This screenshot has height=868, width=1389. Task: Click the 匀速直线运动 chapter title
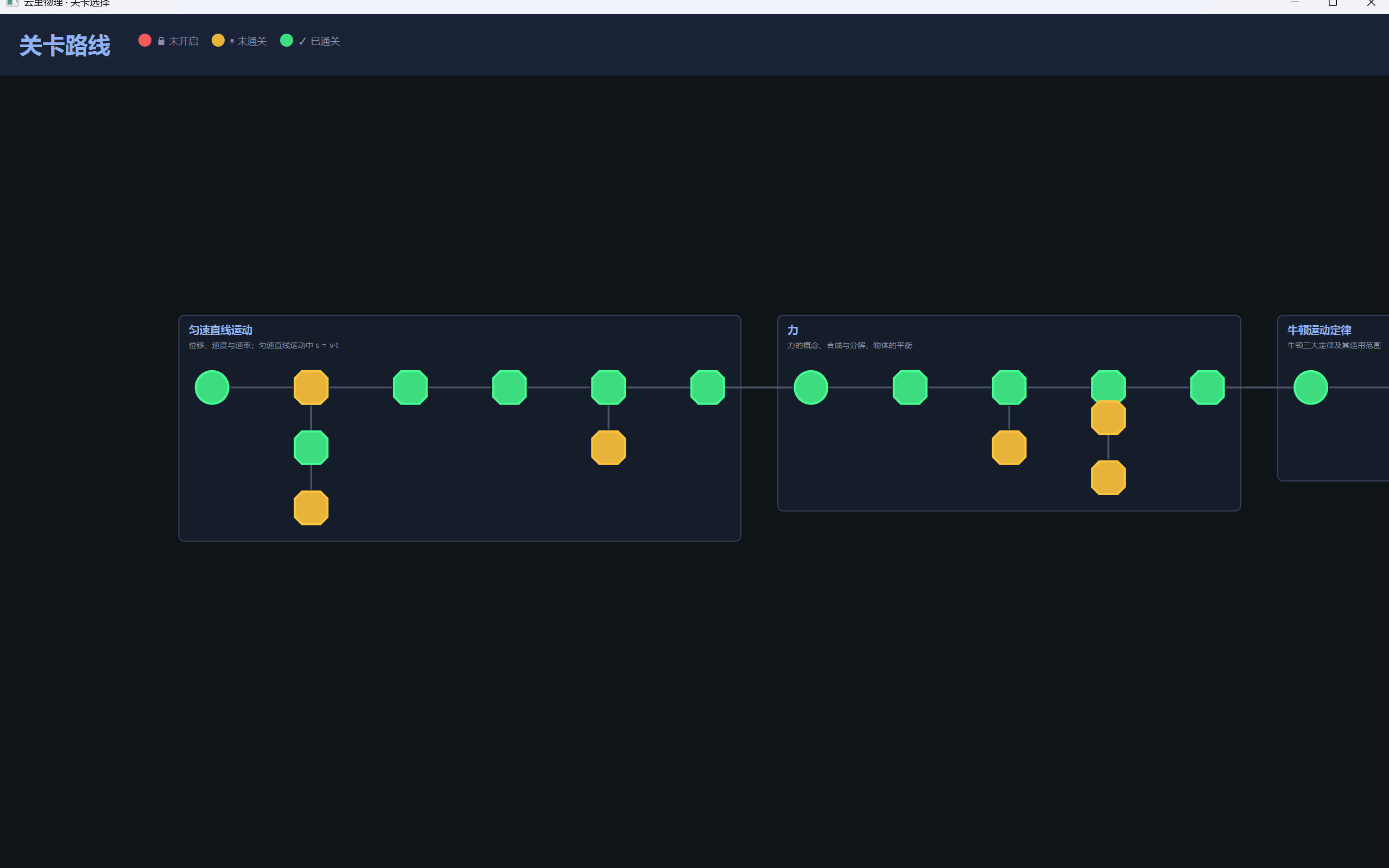[x=220, y=330]
